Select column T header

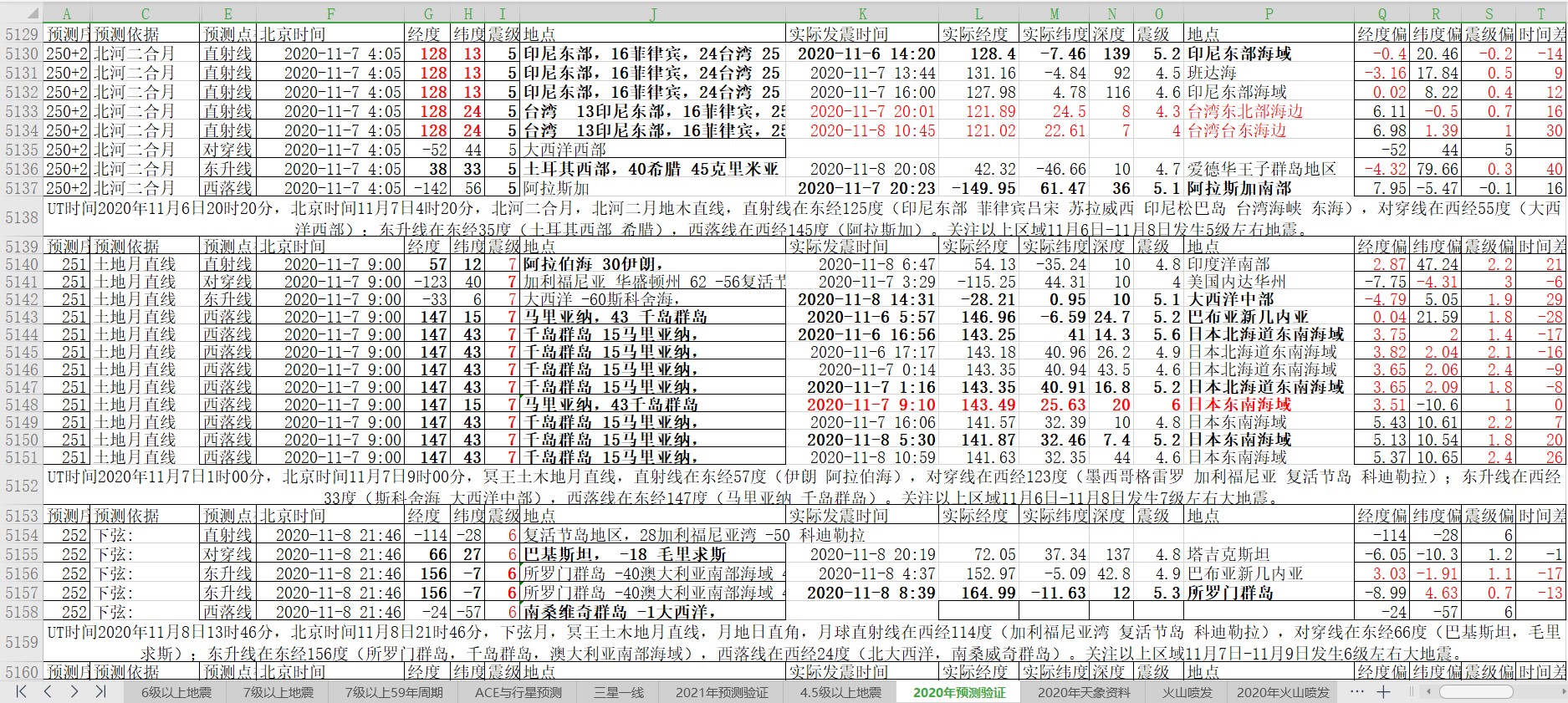click(x=1541, y=14)
